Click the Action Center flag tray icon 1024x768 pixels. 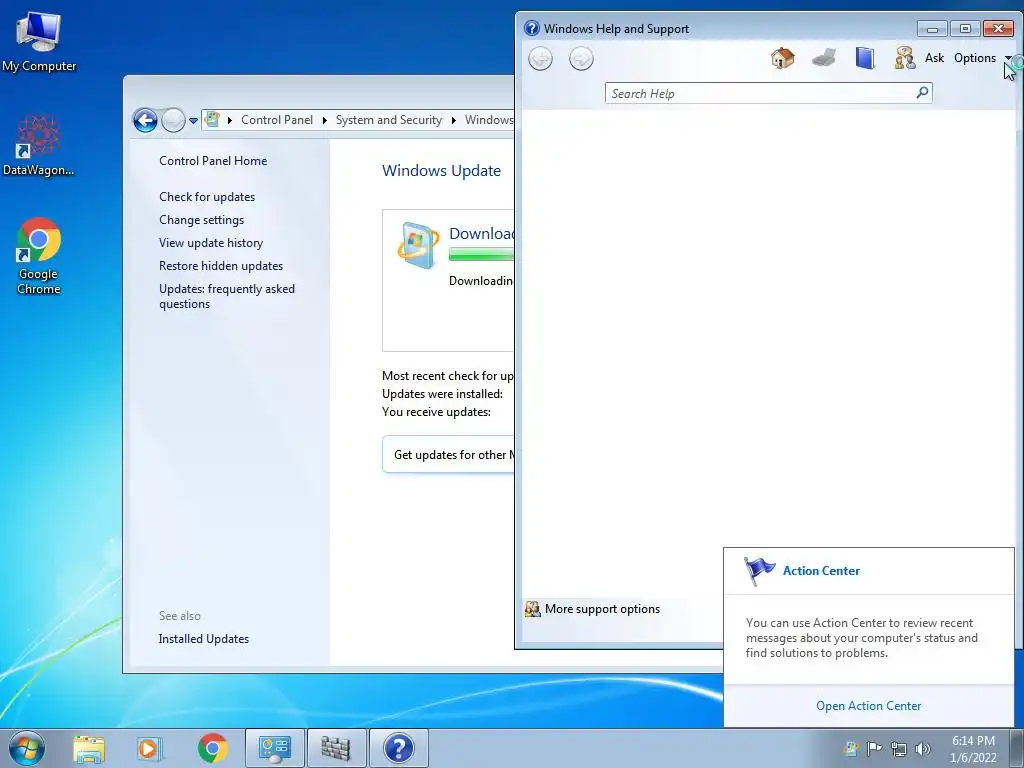tap(874, 748)
